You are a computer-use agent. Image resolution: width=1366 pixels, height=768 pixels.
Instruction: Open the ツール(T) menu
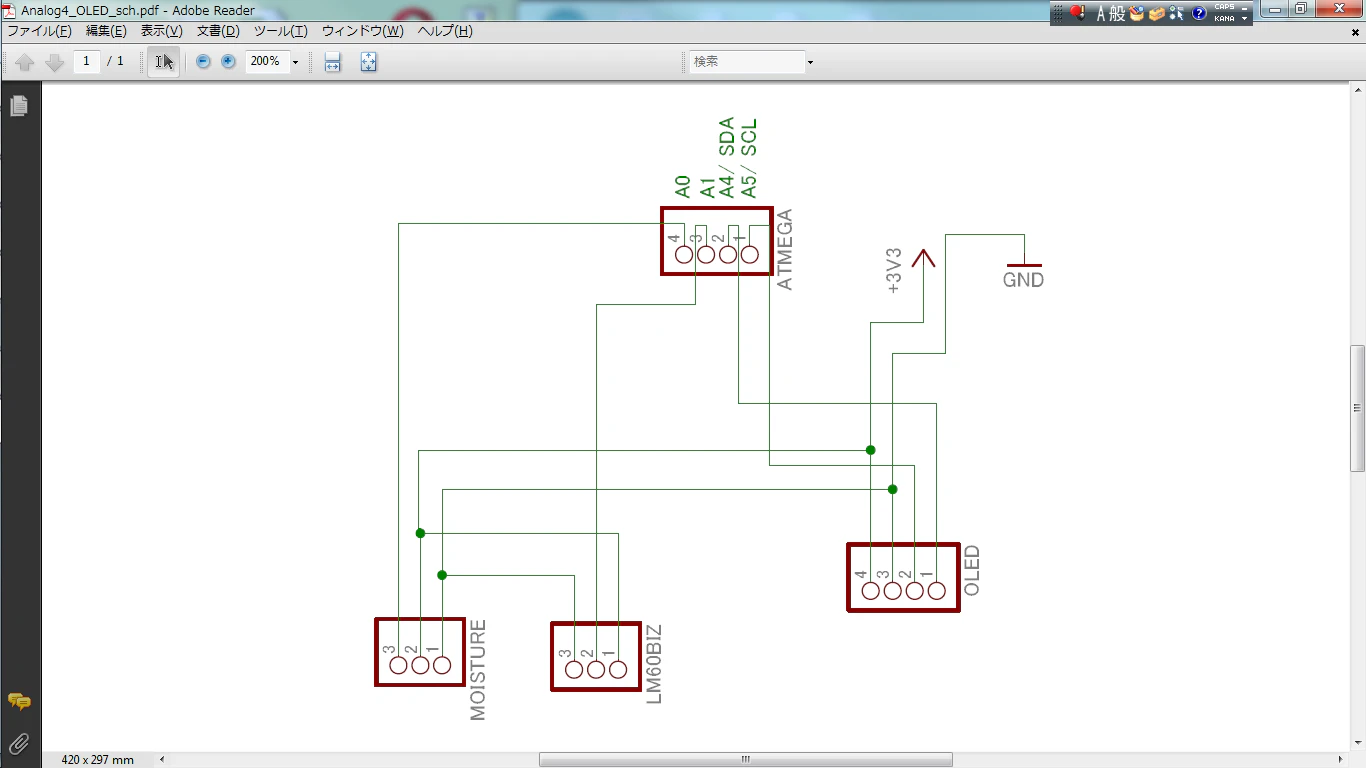point(280,31)
